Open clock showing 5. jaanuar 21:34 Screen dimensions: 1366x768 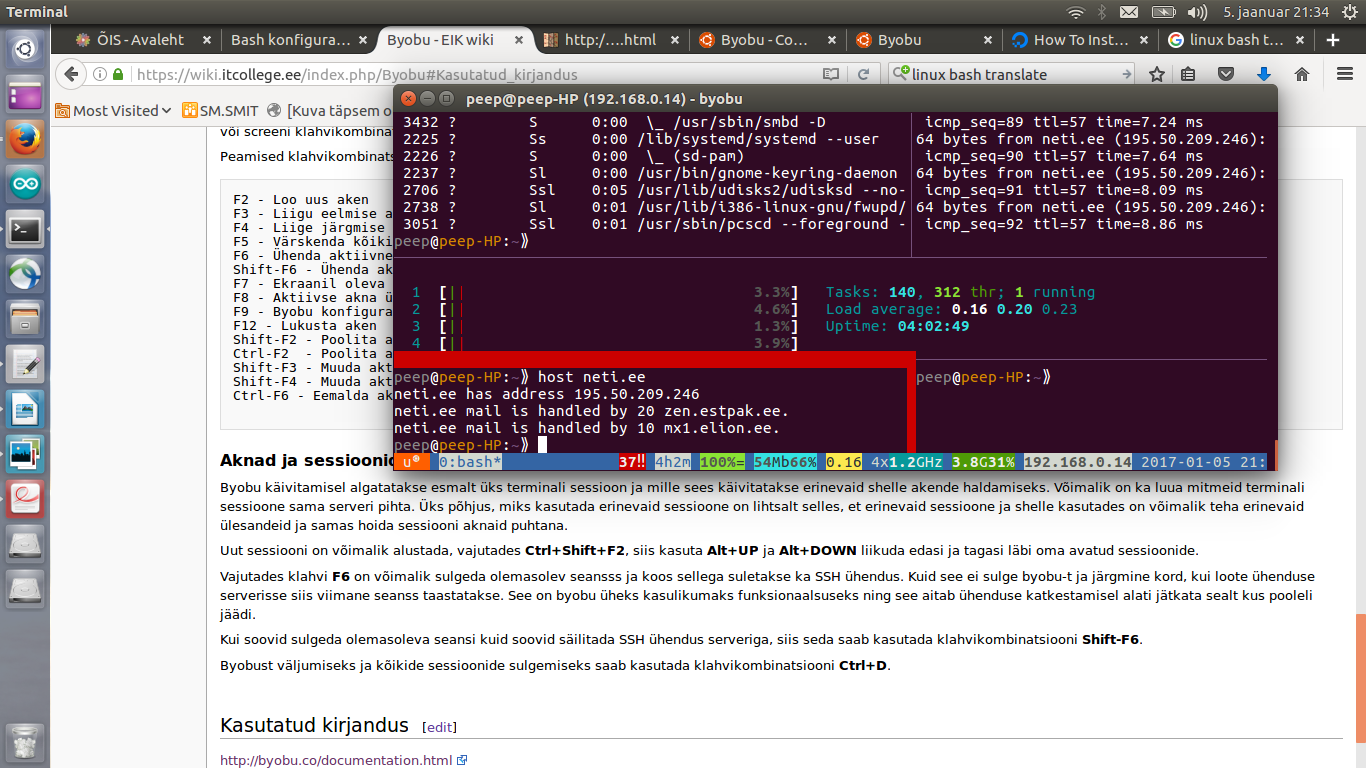coord(1276,12)
